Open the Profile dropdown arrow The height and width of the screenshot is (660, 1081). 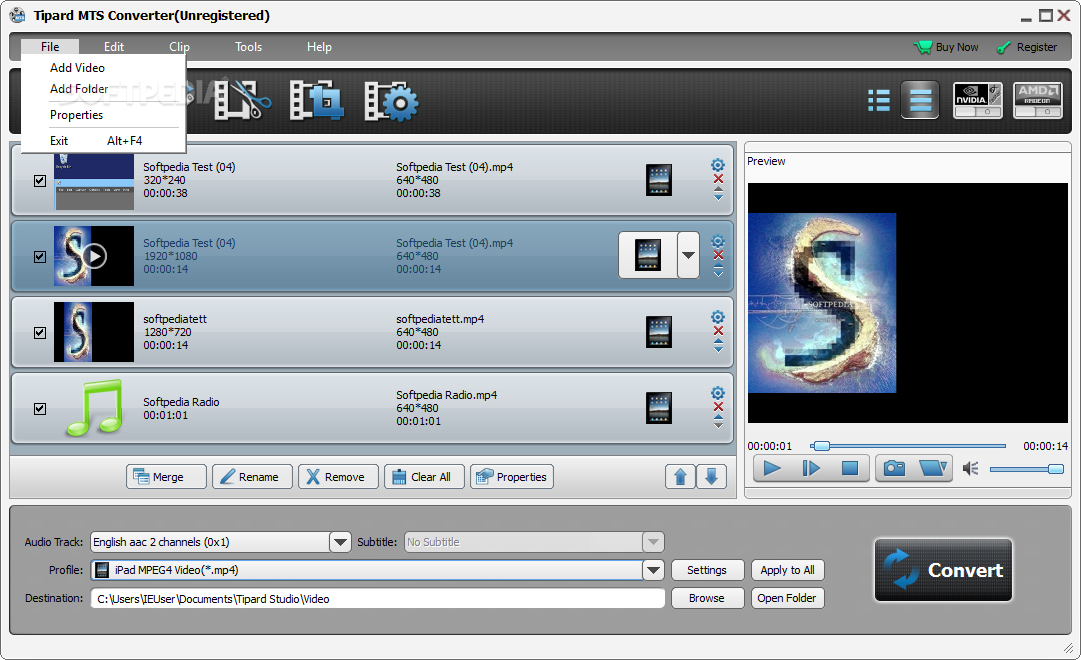653,570
